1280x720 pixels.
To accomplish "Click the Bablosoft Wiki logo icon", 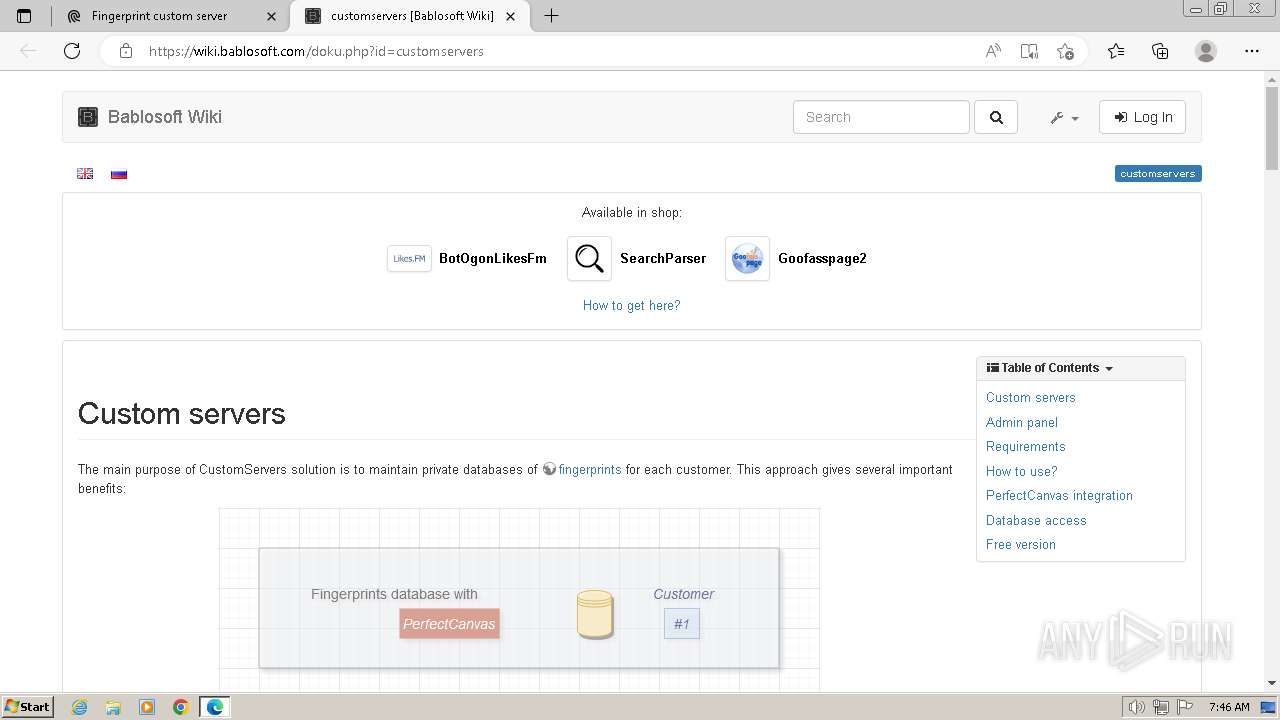I will [x=88, y=117].
